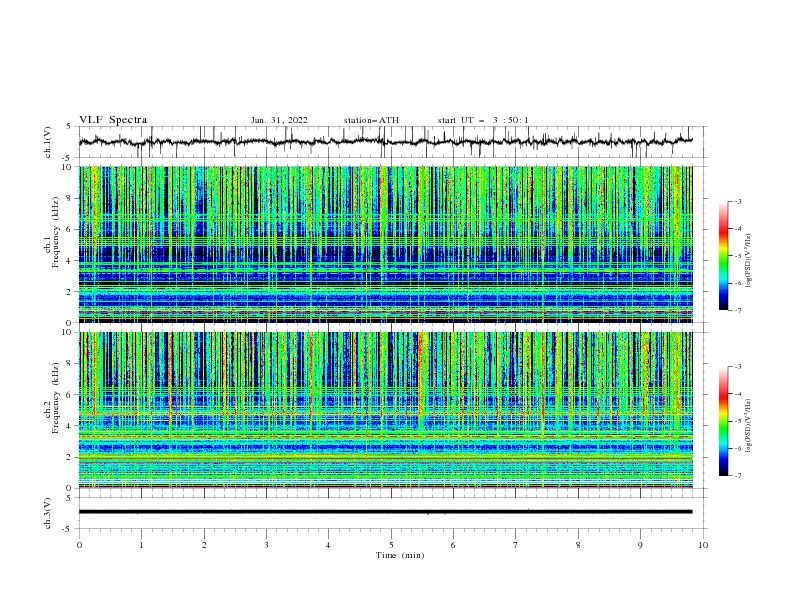
Task: Click the "3" tick on the time axis
Action: (x=266, y=545)
